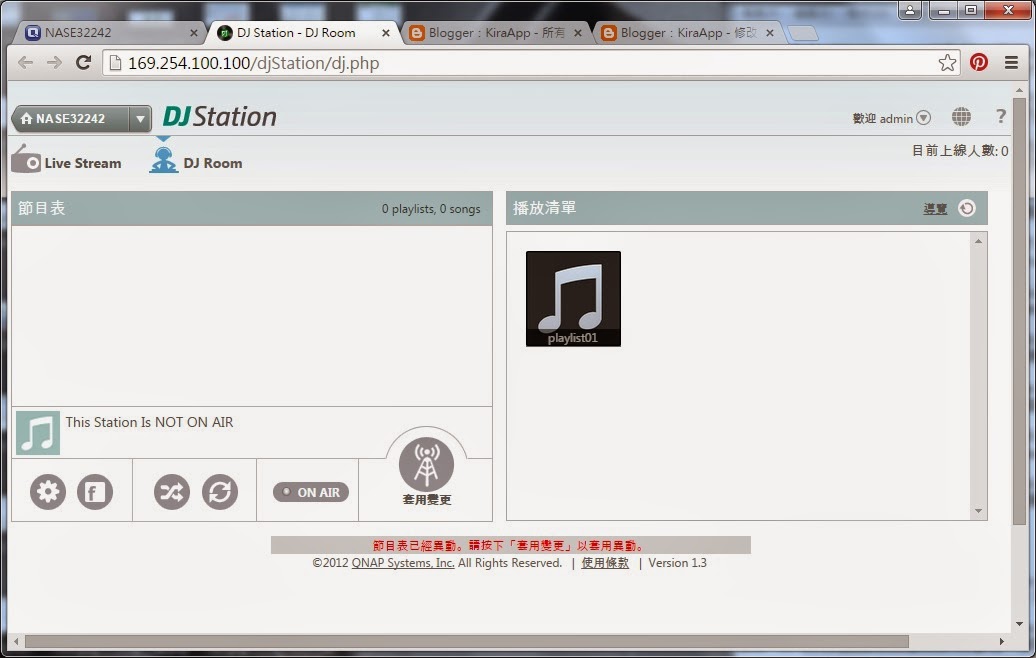Screen dimensions: 1036x658
Task: Open the QNAP Systems, Inc. link
Action: coord(402,563)
